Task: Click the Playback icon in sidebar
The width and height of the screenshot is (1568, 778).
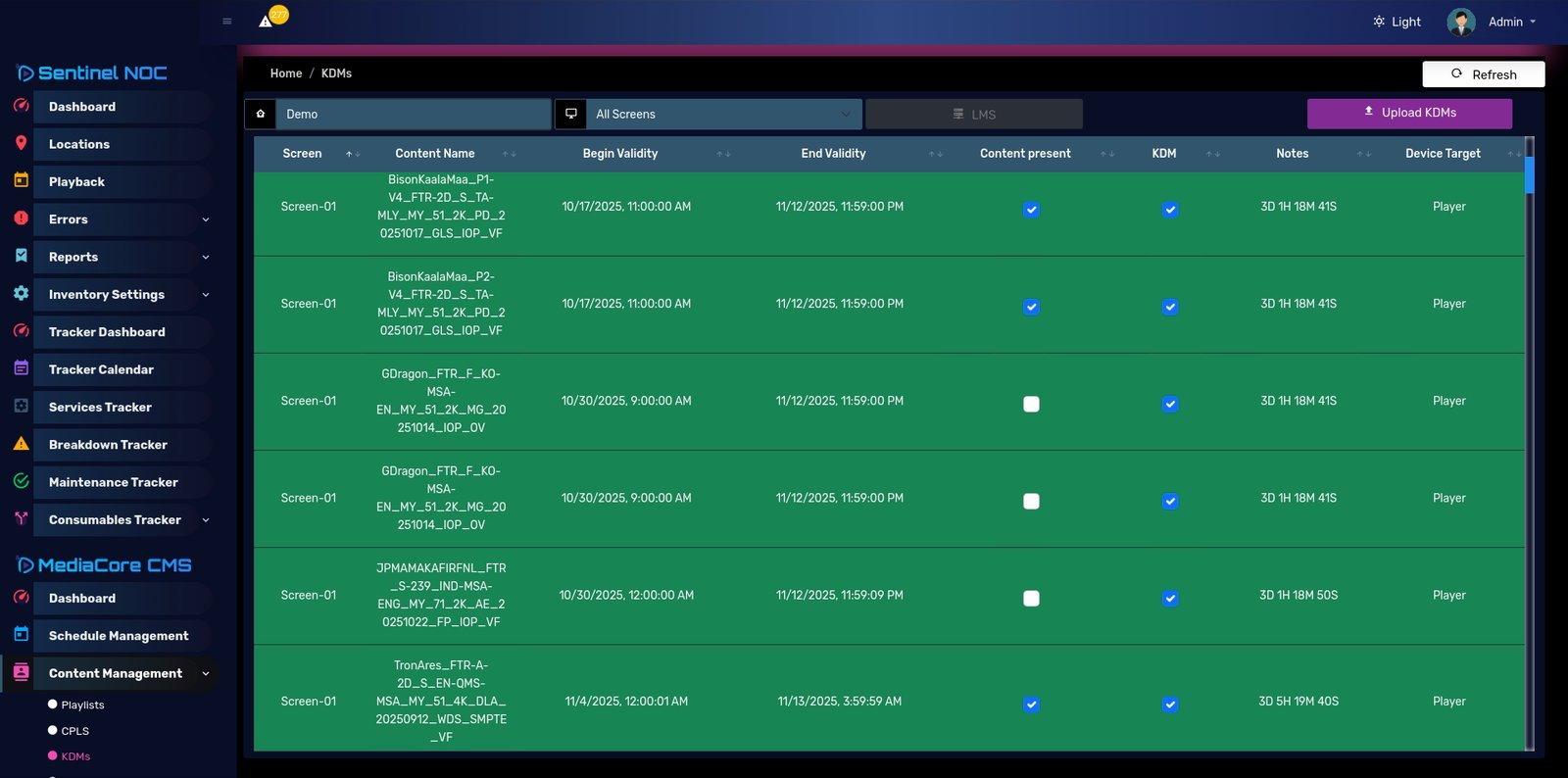Action: coord(21,180)
